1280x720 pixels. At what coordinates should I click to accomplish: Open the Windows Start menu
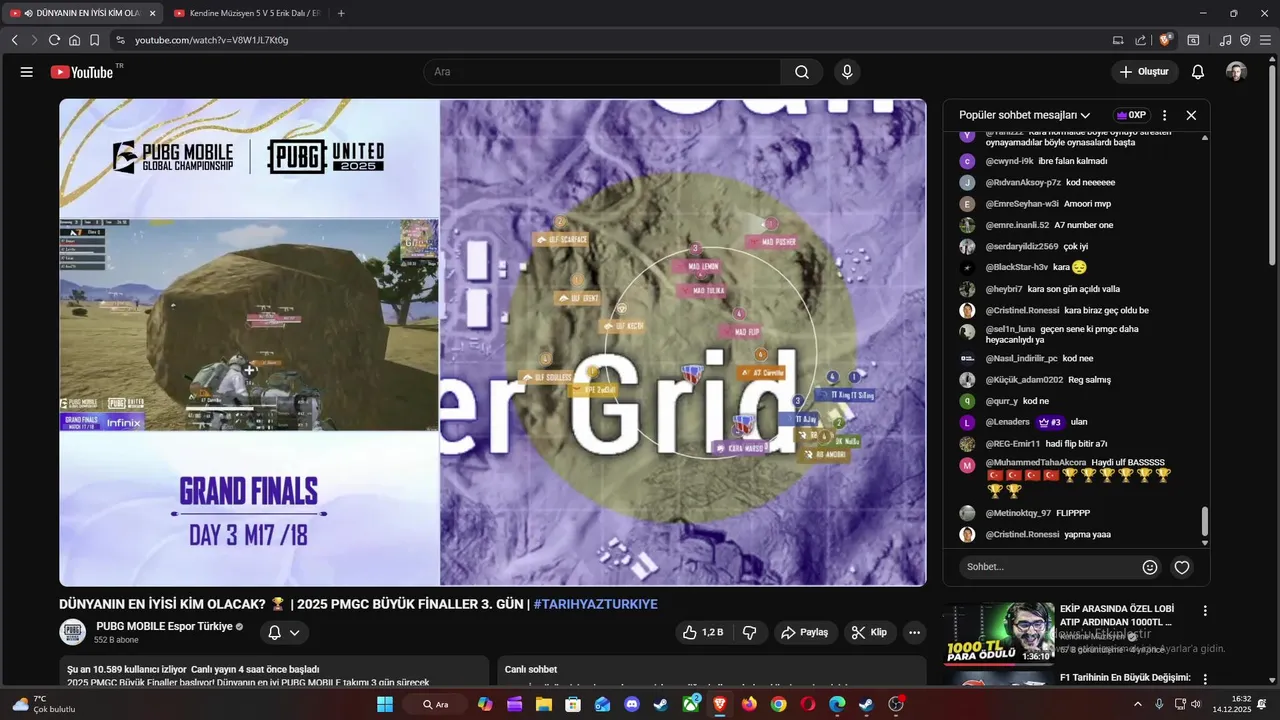385,704
